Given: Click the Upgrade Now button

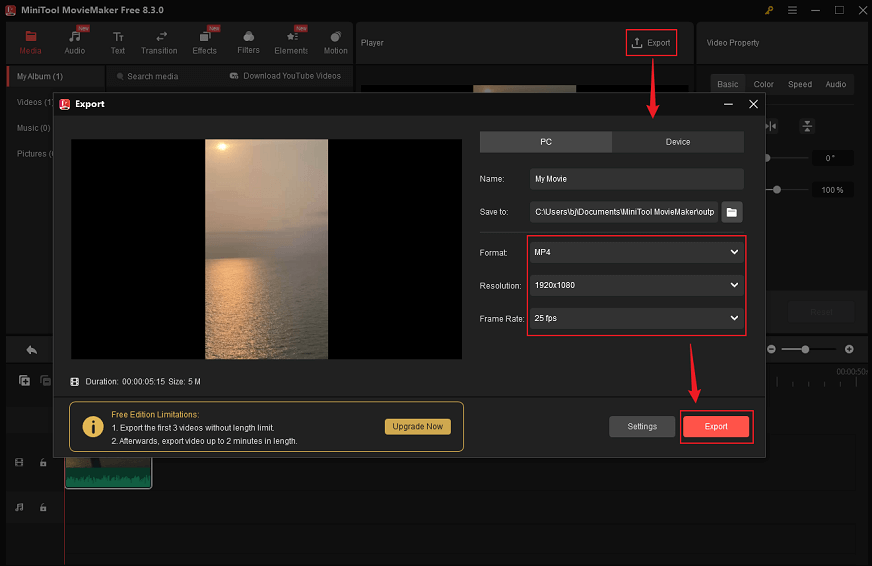Looking at the screenshot, I should click(x=417, y=427).
